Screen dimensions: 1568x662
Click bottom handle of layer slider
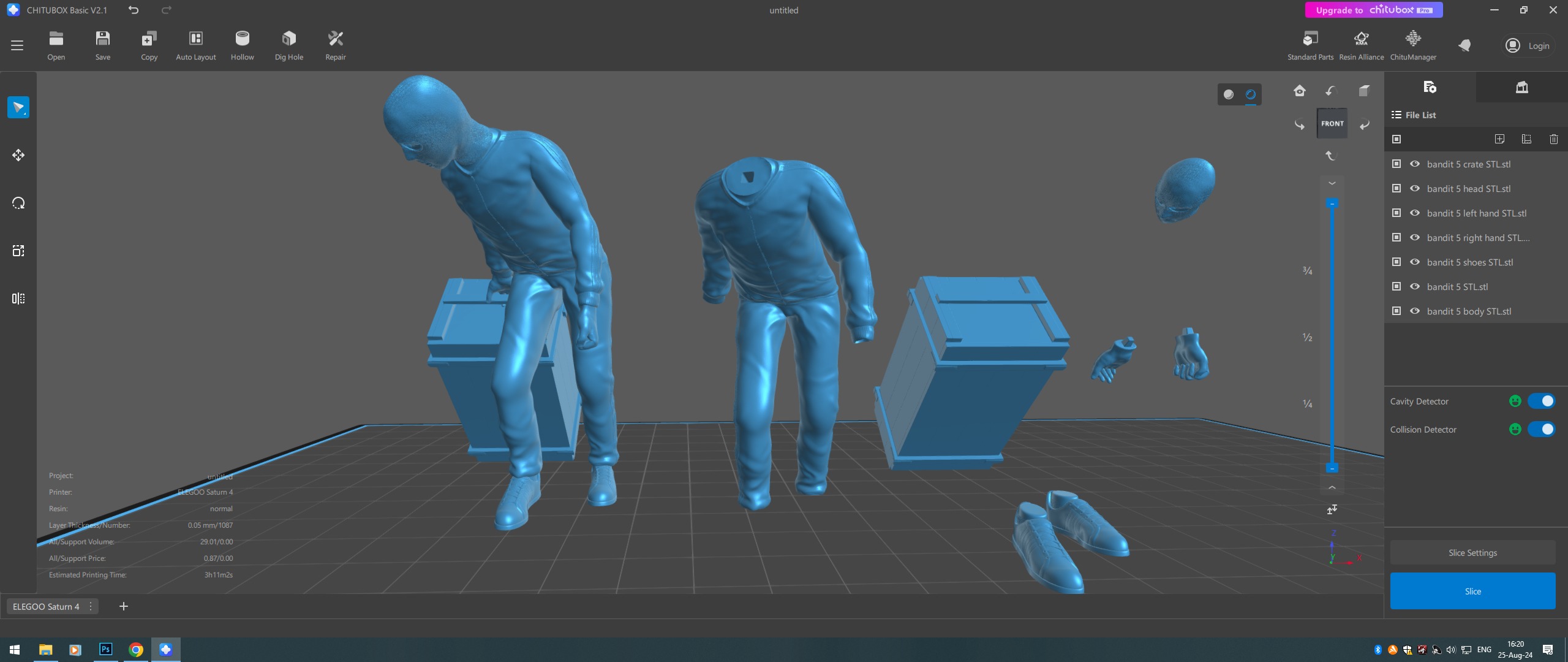1332,468
